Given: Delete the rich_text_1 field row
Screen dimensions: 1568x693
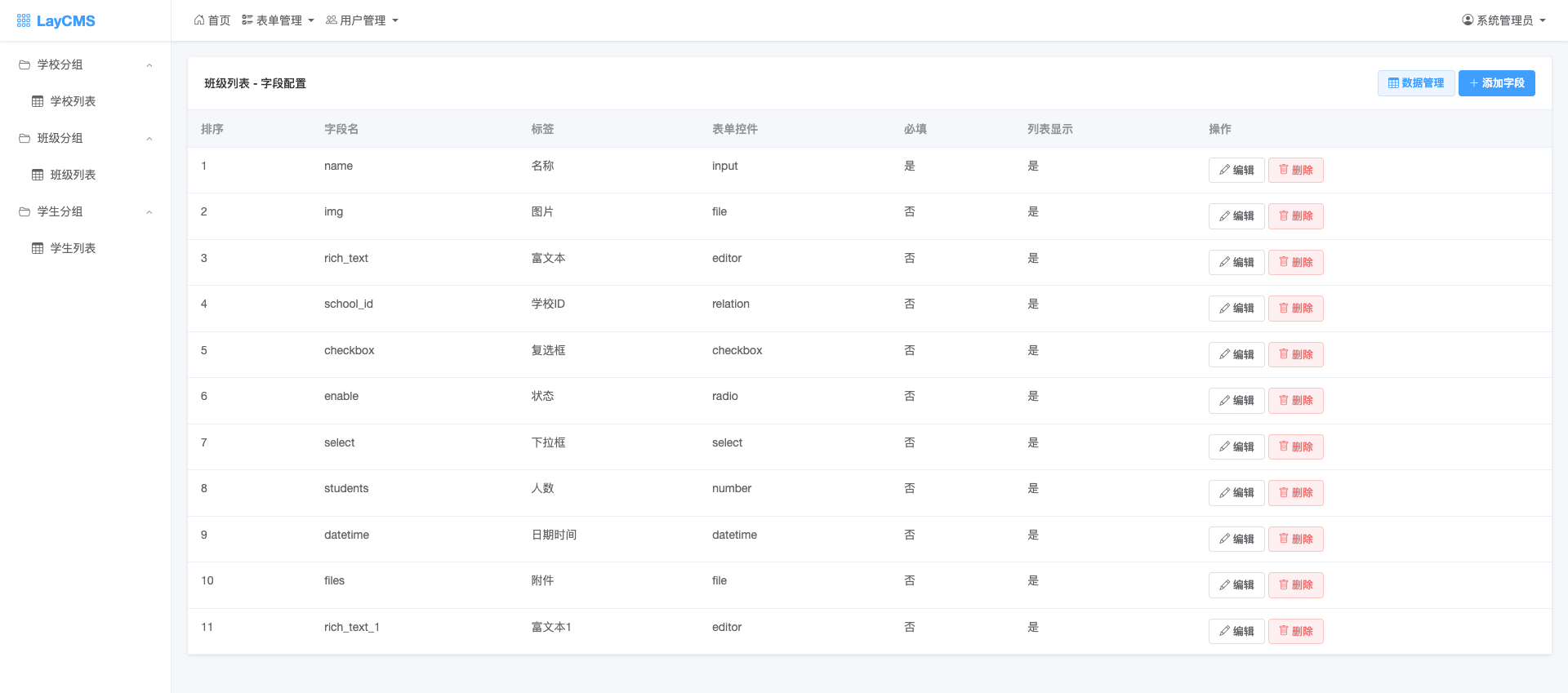Looking at the screenshot, I should coord(1296,632).
